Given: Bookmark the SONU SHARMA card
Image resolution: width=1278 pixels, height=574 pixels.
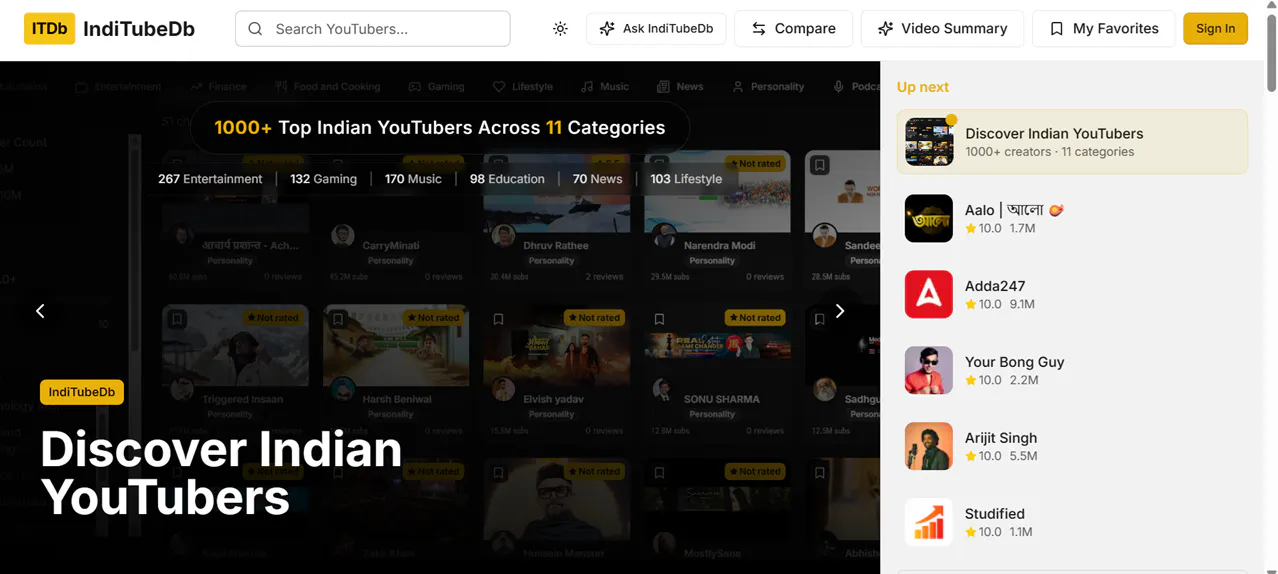Looking at the screenshot, I should [x=659, y=319].
